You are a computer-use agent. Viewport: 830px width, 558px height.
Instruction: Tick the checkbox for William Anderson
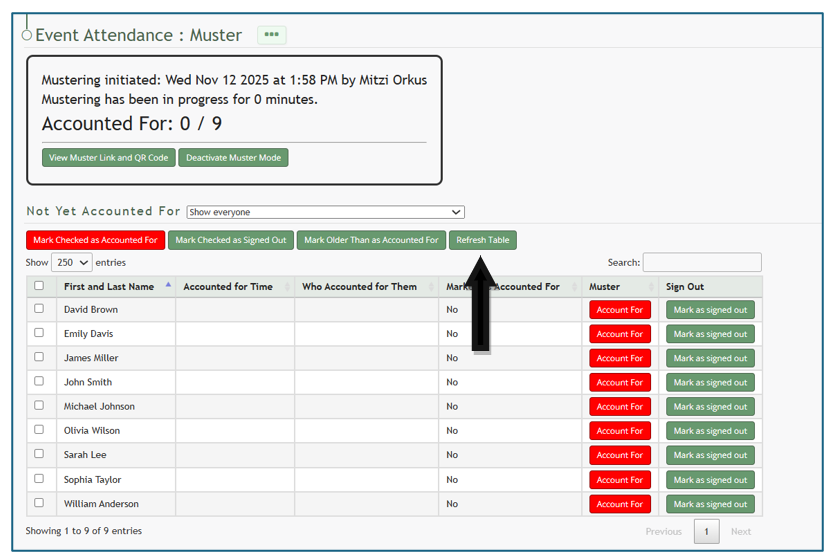coord(39,503)
